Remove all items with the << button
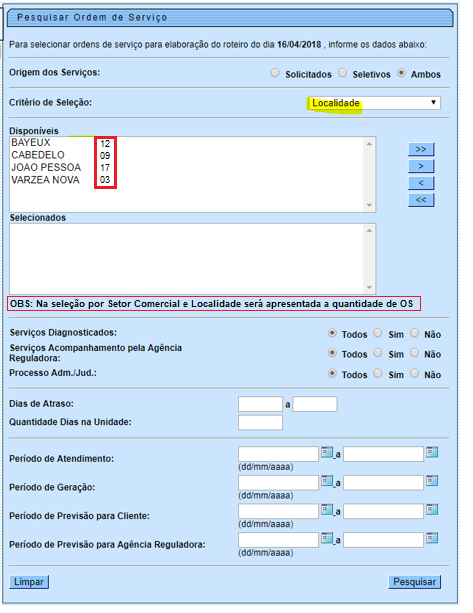 (421, 200)
